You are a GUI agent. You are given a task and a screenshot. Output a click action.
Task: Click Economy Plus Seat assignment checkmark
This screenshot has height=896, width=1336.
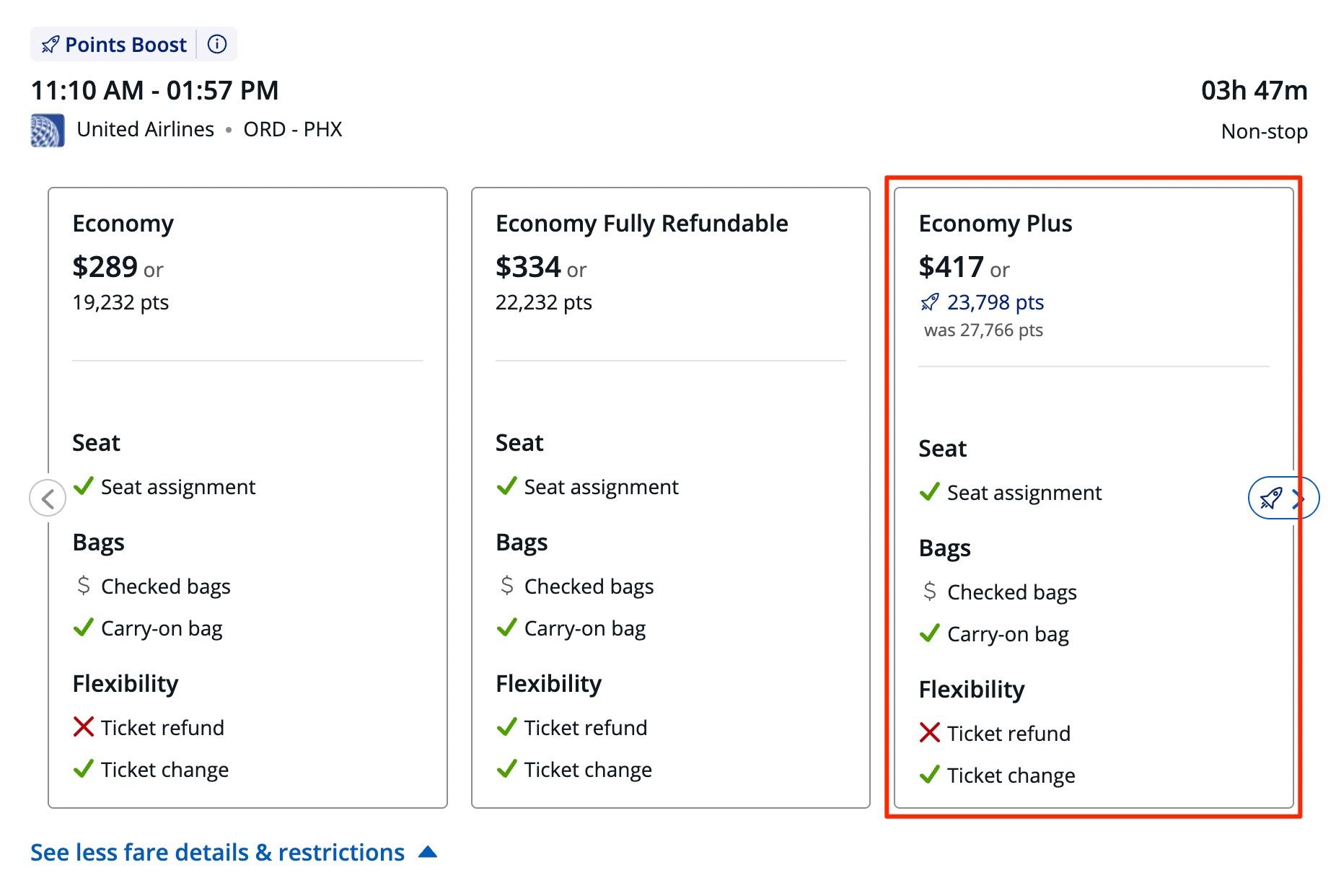click(x=930, y=491)
